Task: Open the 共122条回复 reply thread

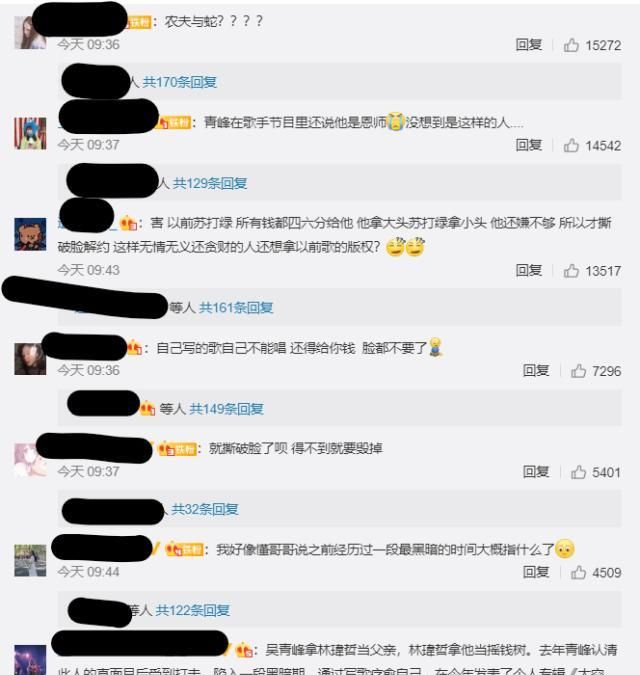Action: click(x=192, y=610)
